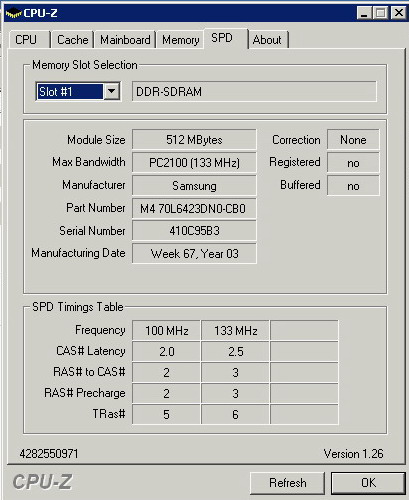
Task: Go to the Mainboard tab
Action: click(125, 40)
